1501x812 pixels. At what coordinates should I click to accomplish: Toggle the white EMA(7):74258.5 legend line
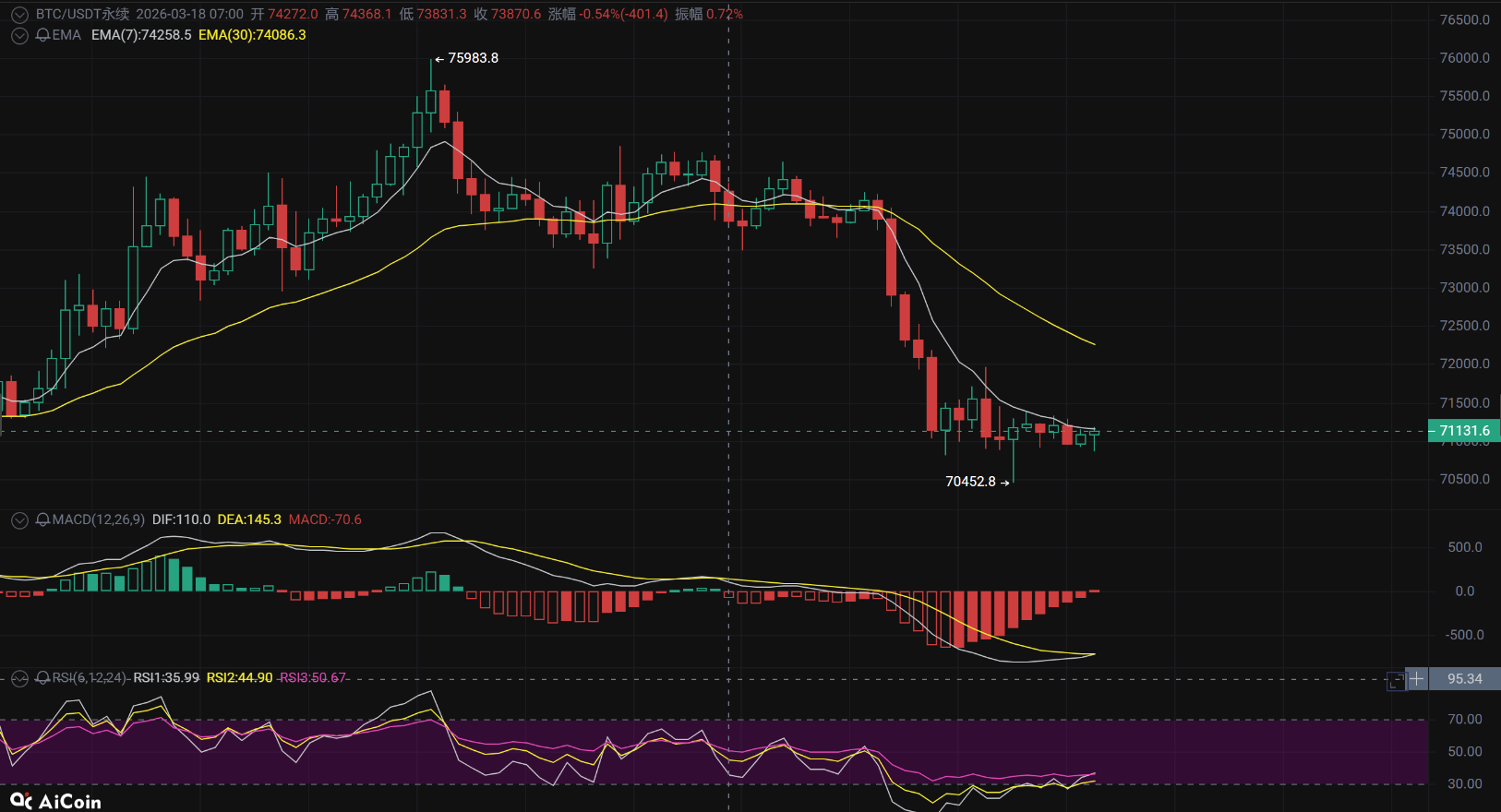[141, 35]
